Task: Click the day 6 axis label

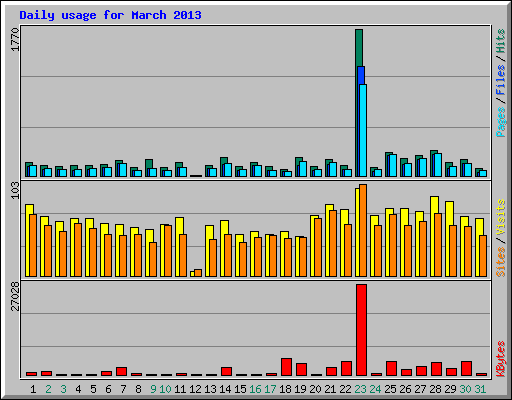Action: 108,389
